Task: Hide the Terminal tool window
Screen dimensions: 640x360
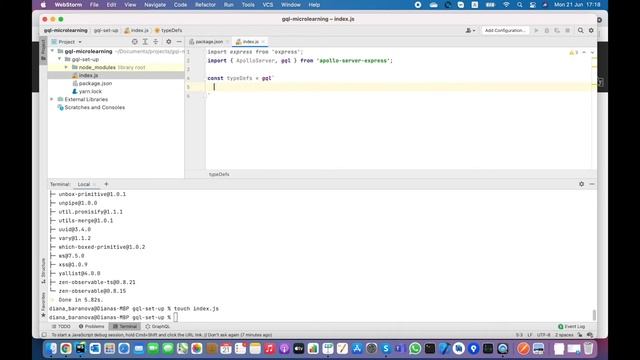Action: (592, 184)
